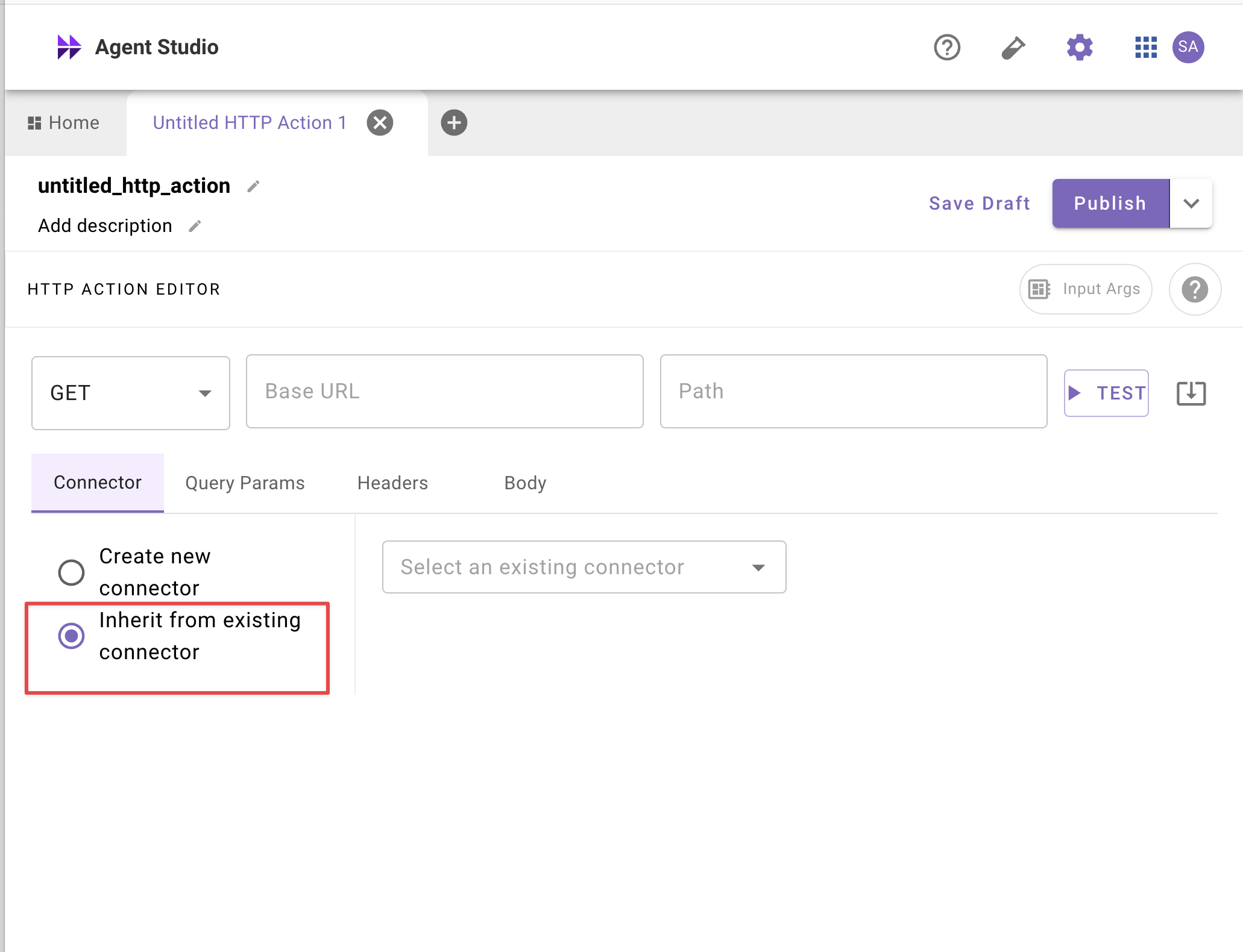Screen dimensions: 1243x952
Task: Open the test tube lab icon
Action: 1013,47
